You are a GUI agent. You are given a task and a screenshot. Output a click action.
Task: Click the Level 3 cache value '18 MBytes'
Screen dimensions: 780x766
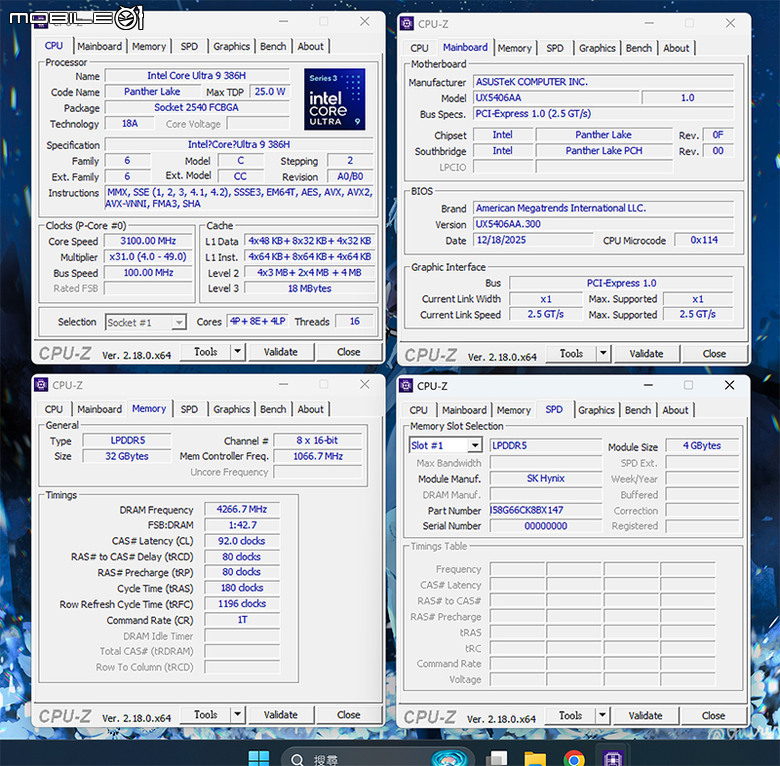(x=309, y=288)
